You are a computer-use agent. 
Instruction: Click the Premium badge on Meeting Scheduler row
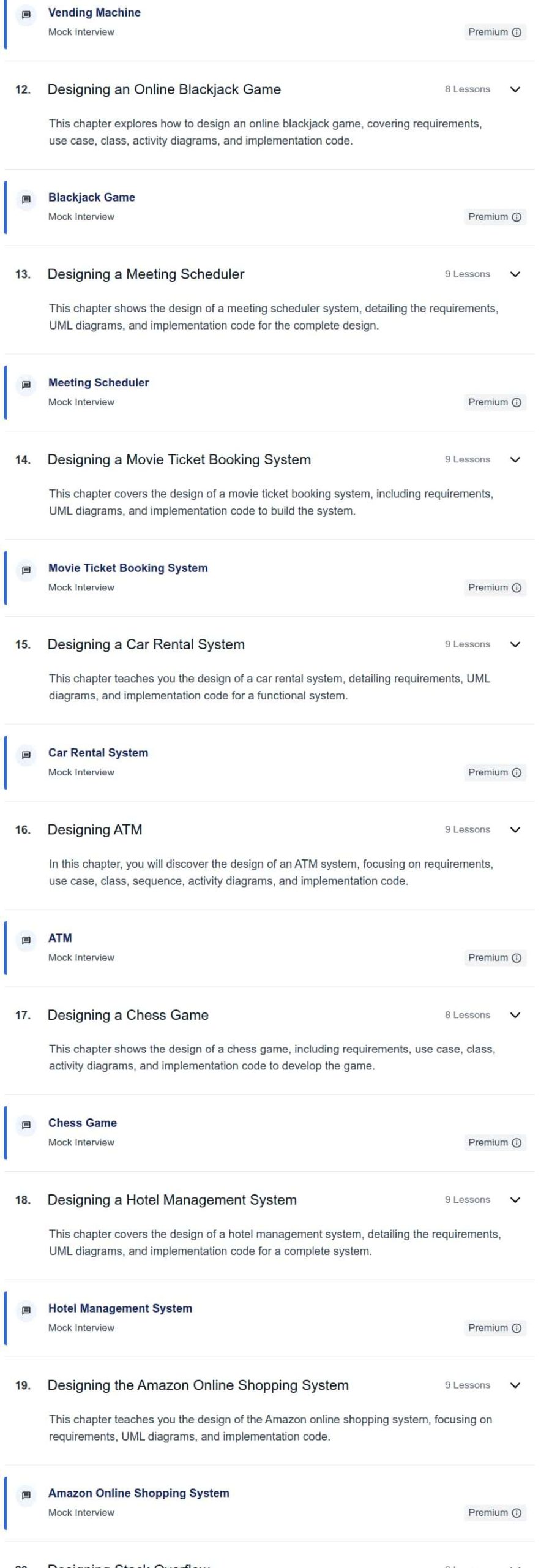coord(494,402)
